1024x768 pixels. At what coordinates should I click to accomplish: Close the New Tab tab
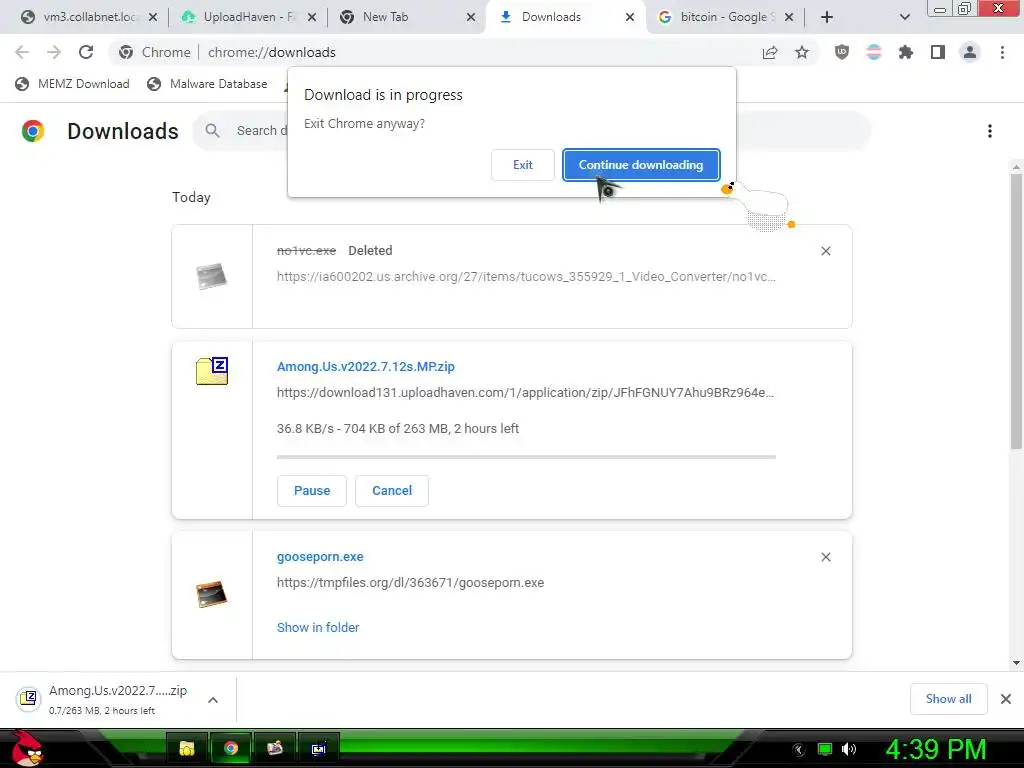point(471,17)
